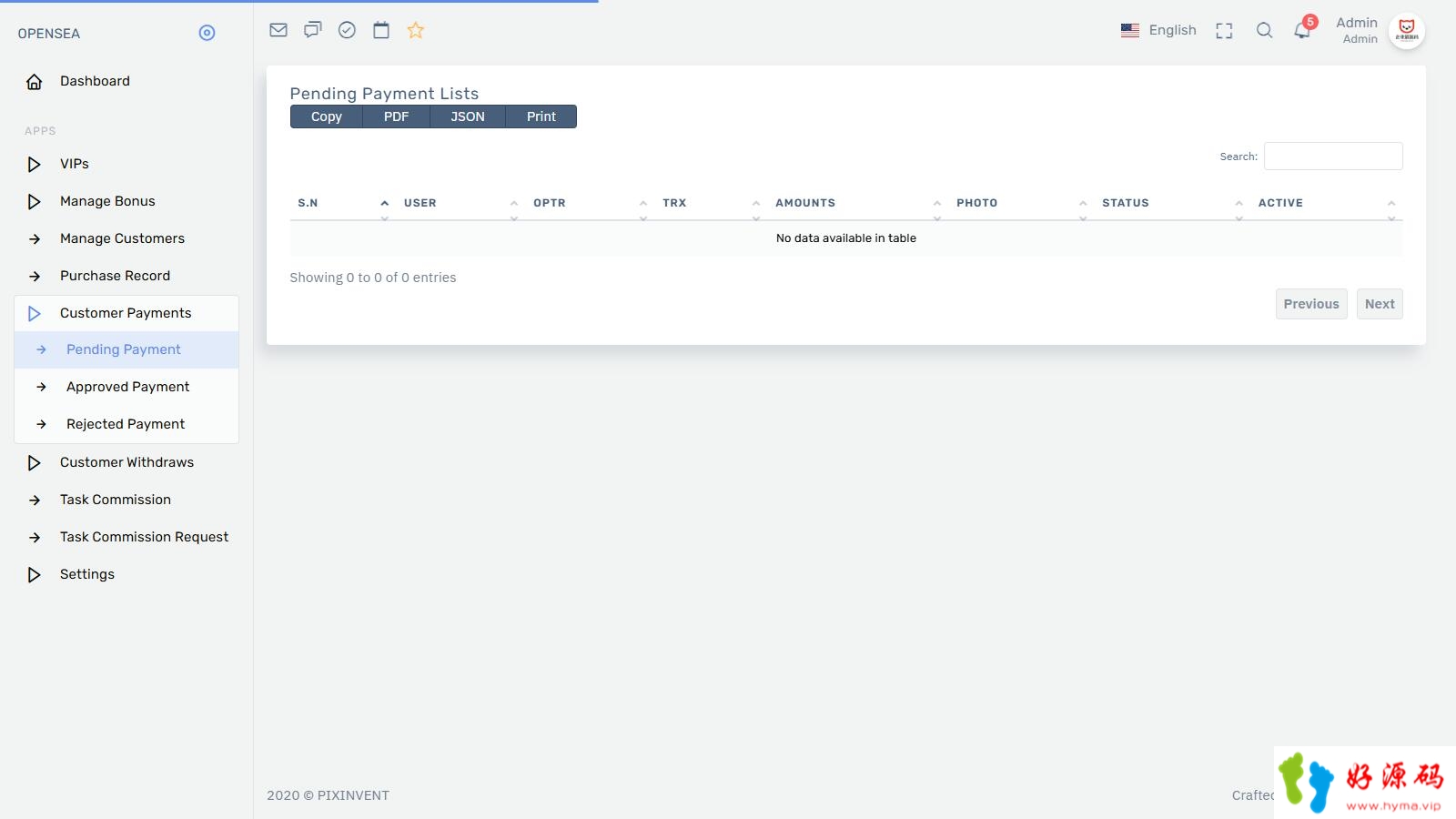Open Rejected Payment submenu item
Image resolution: width=1456 pixels, height=819 pixels.
point(126,424)
